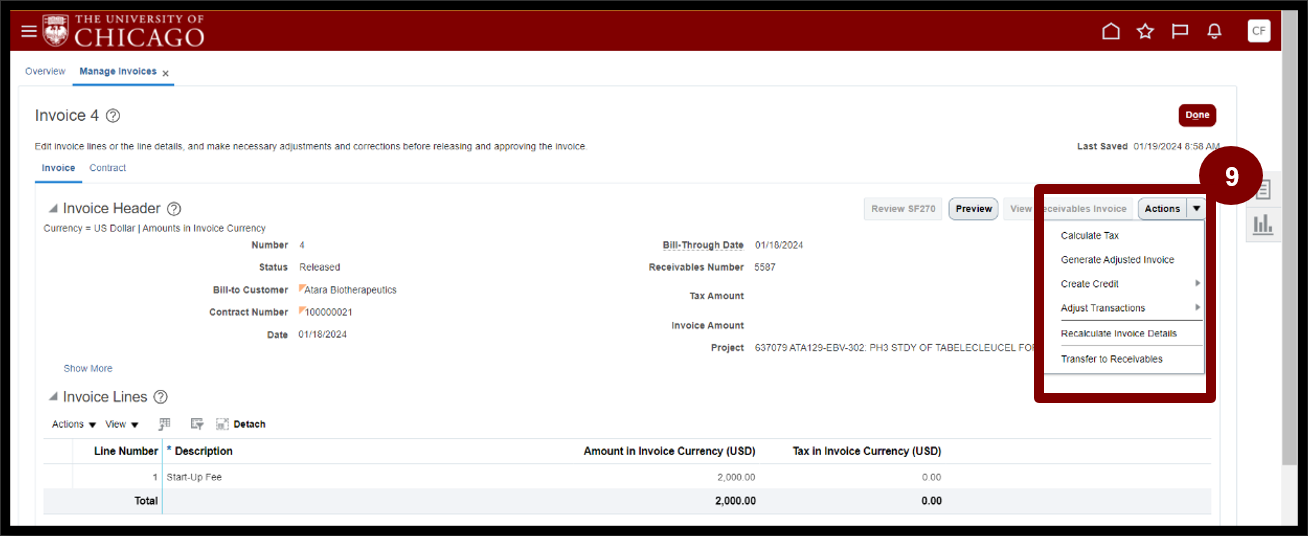Open the document panel icon on right sidebar
The image size is (1308, 536).
pos(1263,190)
